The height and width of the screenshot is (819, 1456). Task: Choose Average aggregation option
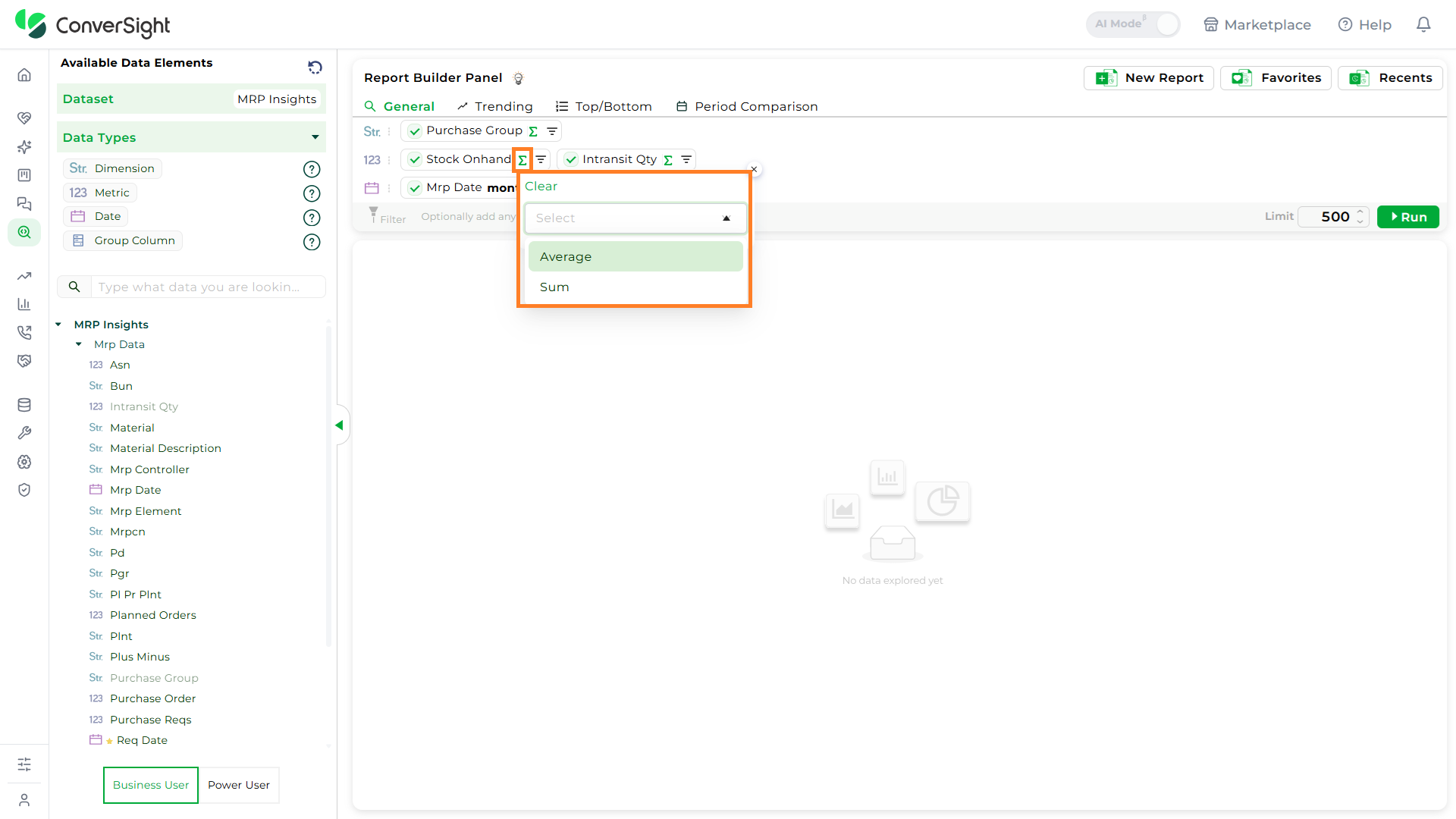coord(635,256)
